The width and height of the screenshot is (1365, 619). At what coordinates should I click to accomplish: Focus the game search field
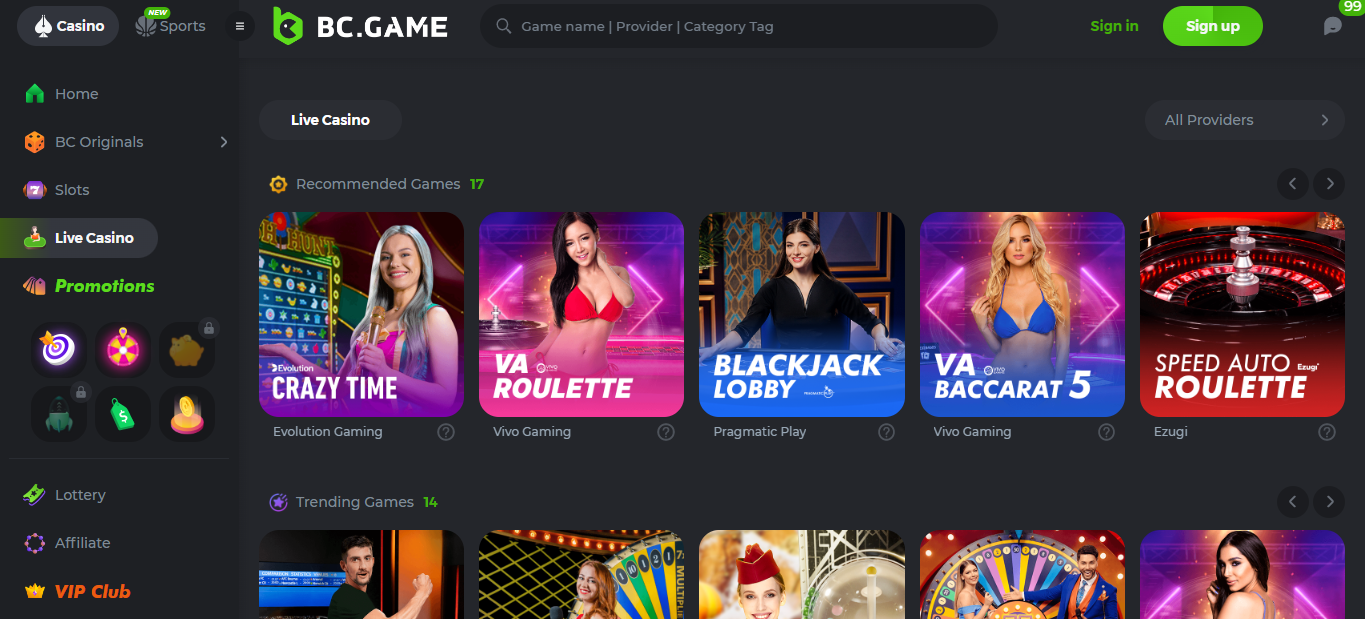pos(739,26)
